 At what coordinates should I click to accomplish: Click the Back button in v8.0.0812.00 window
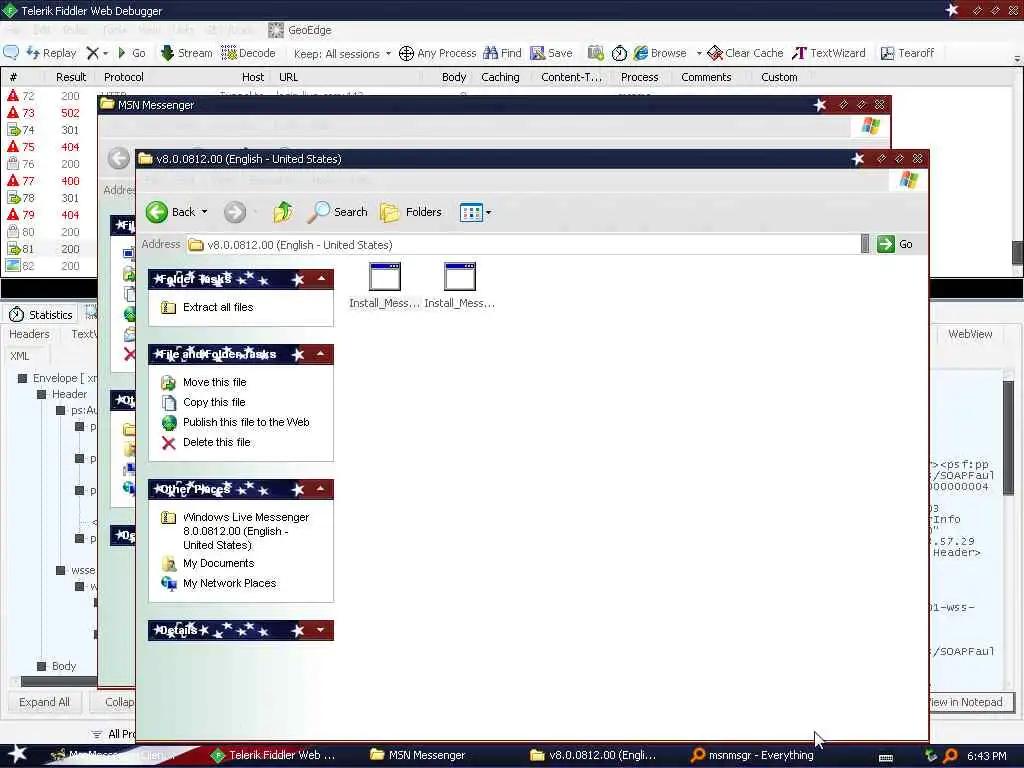pyautogui.click(x=170, y=212)
